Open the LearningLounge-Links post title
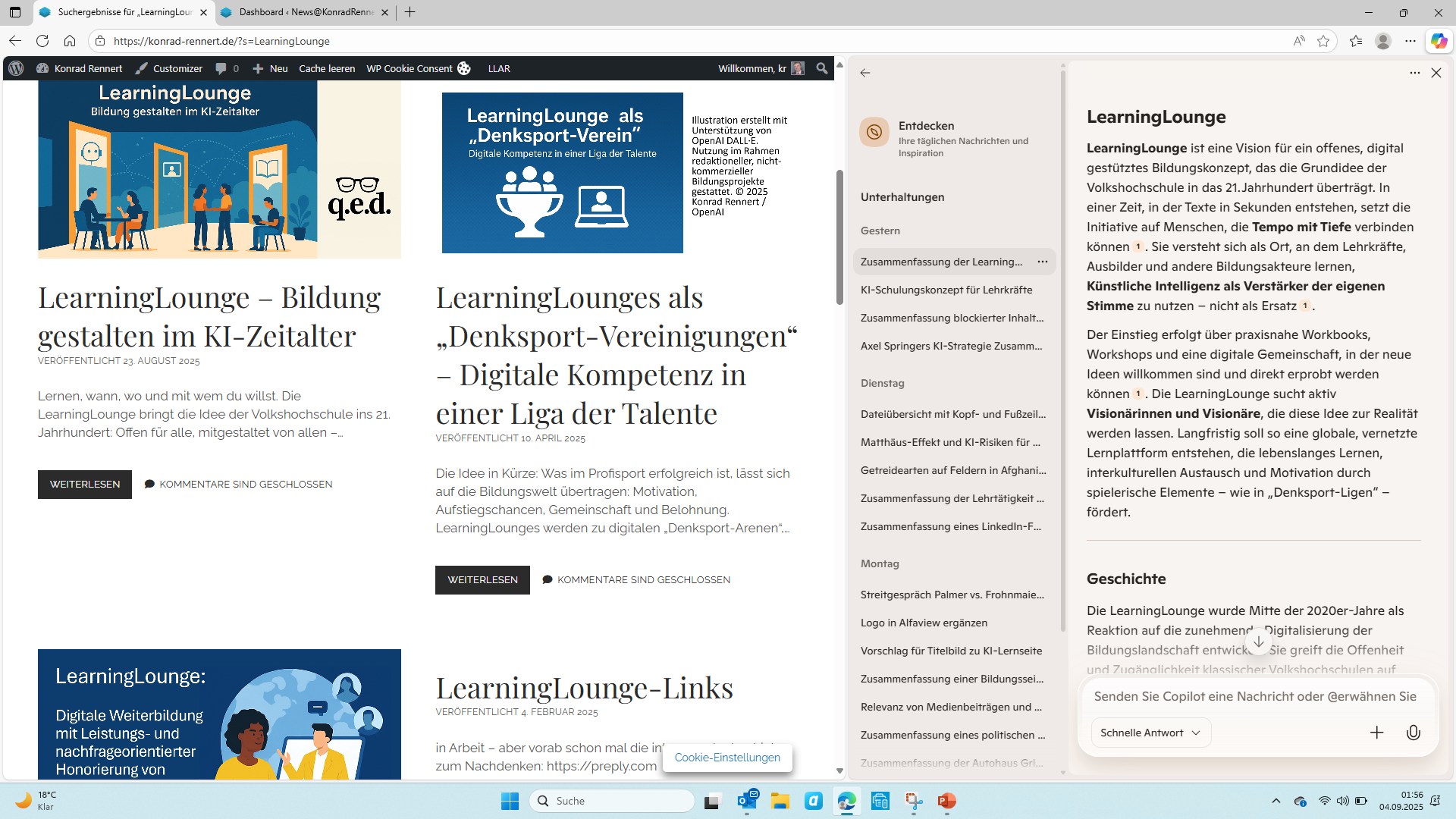1456x819 pixels. [584, 688]
